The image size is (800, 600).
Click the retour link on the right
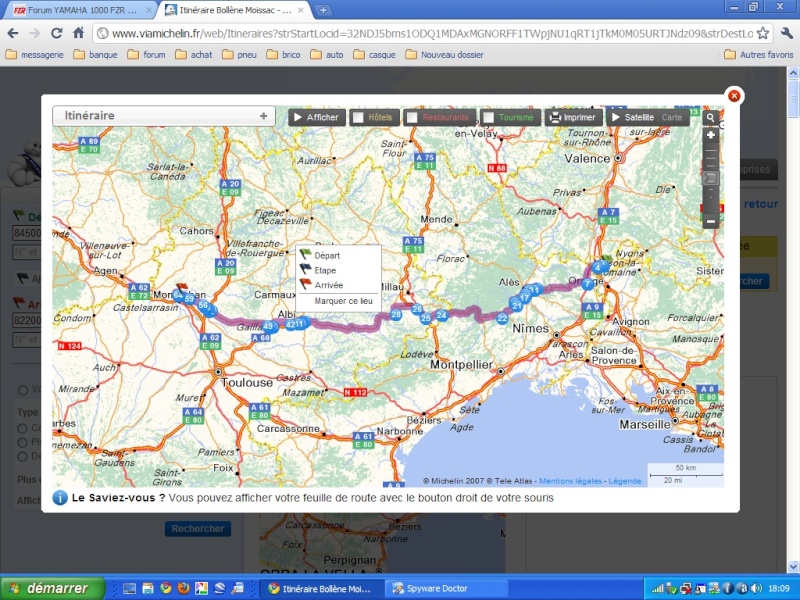pos(761,204)
